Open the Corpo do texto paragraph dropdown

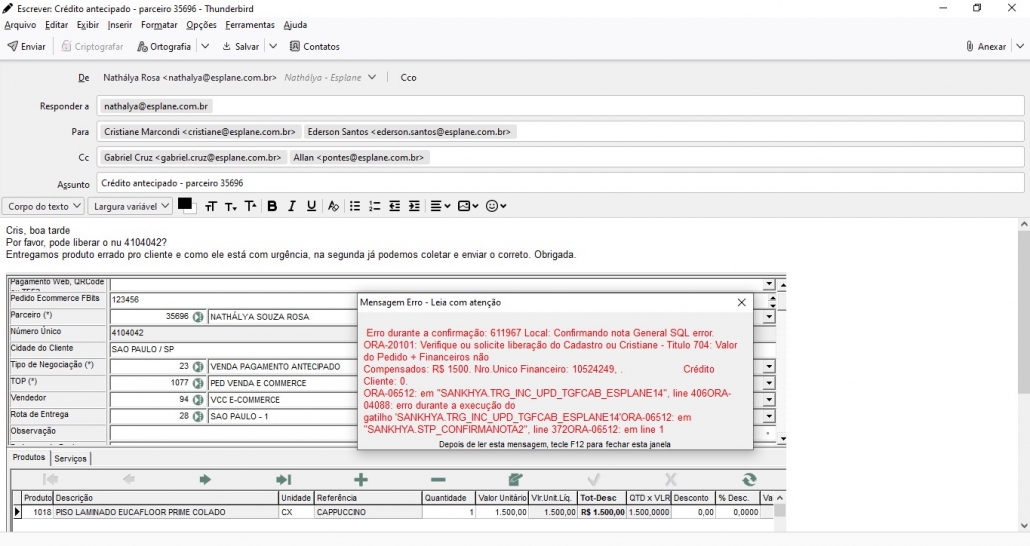pyautogui.click(x=43, y=206)
